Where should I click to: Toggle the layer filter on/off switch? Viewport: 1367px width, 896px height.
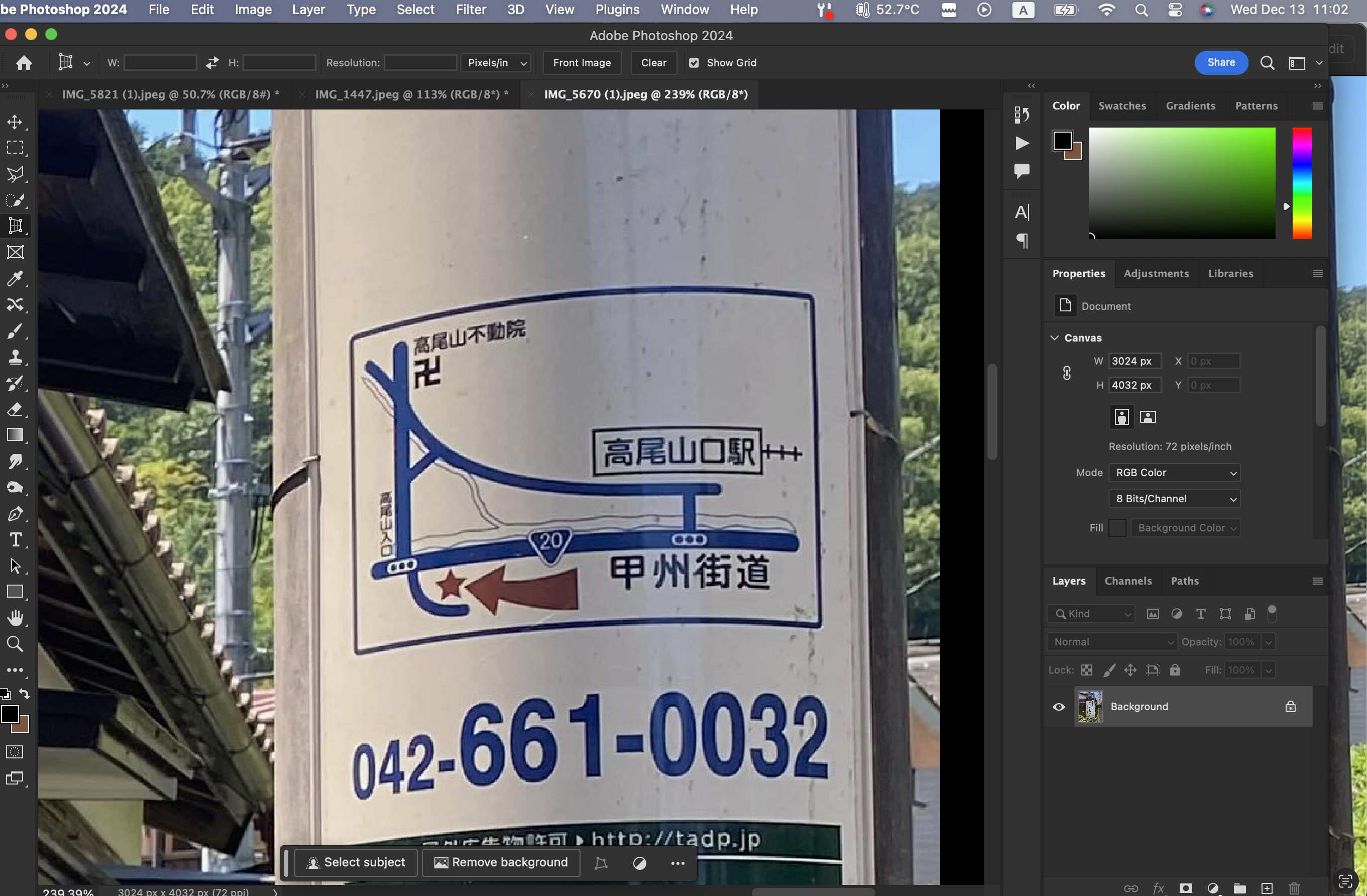click(x=1272, y=613)
